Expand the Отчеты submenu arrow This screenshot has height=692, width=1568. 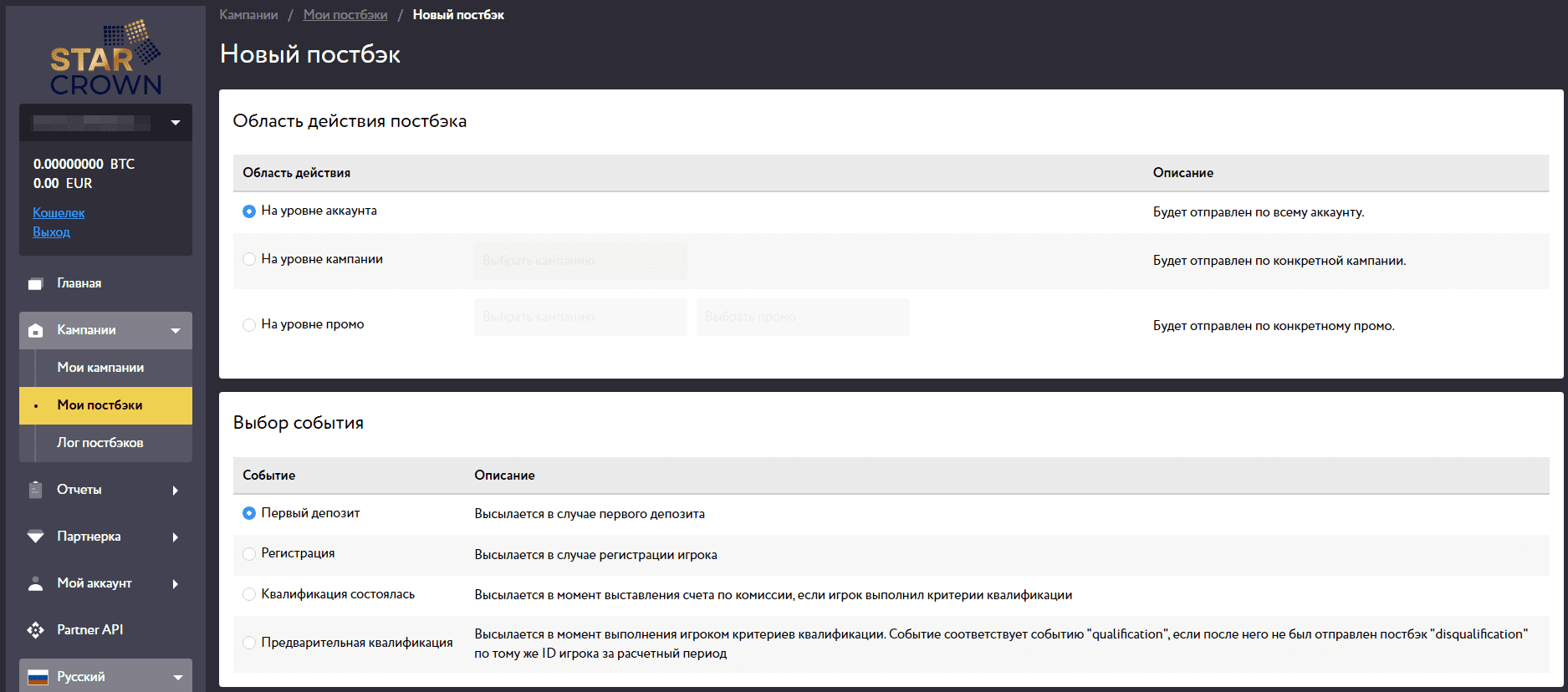pyautogui.click(x=176, y=490)
